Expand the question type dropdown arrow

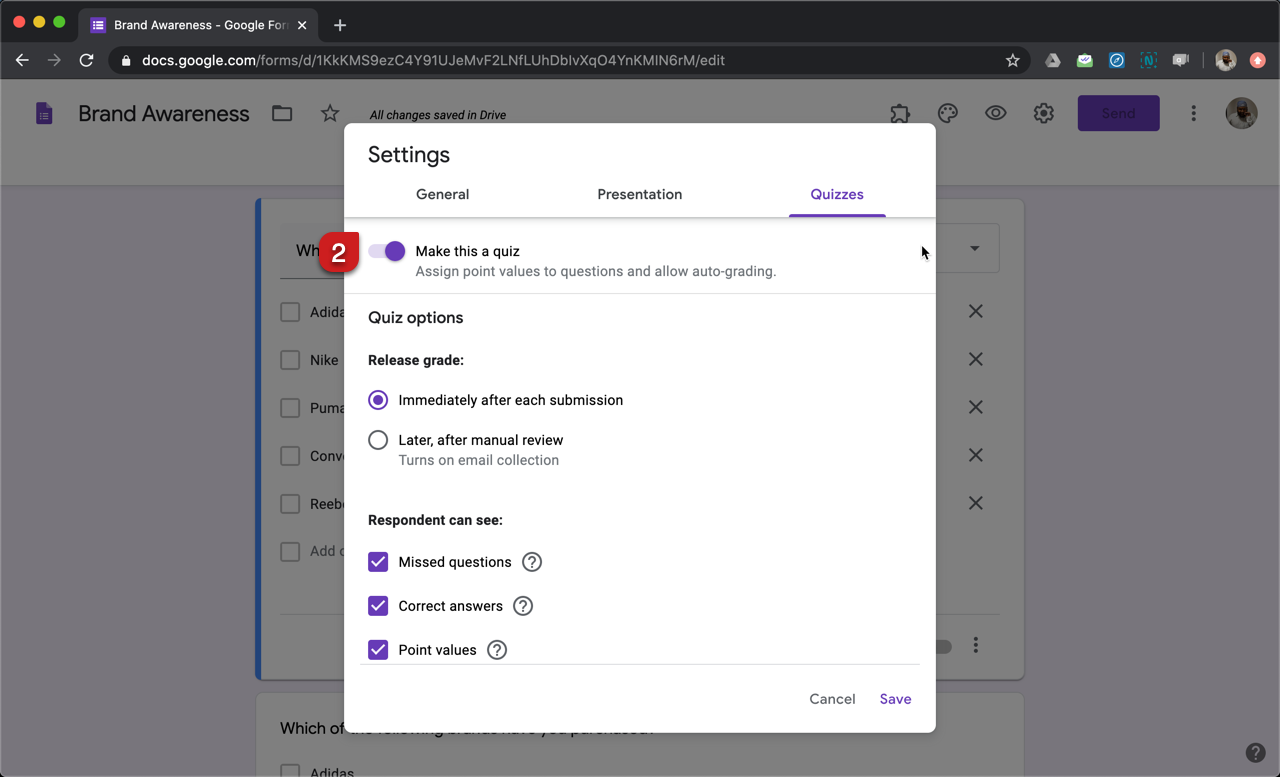pos(975,248)
